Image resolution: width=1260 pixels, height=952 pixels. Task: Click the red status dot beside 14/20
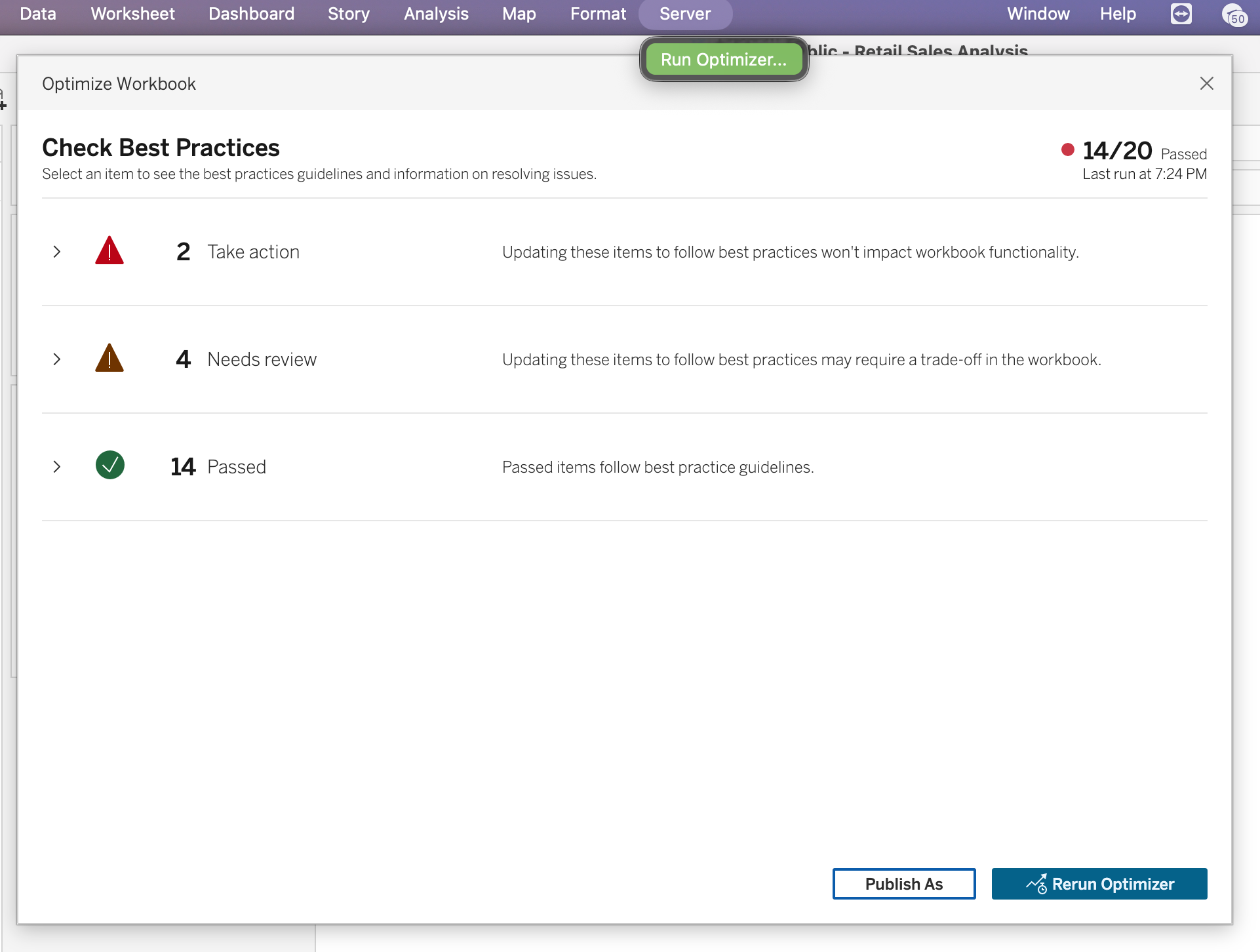1067,150
